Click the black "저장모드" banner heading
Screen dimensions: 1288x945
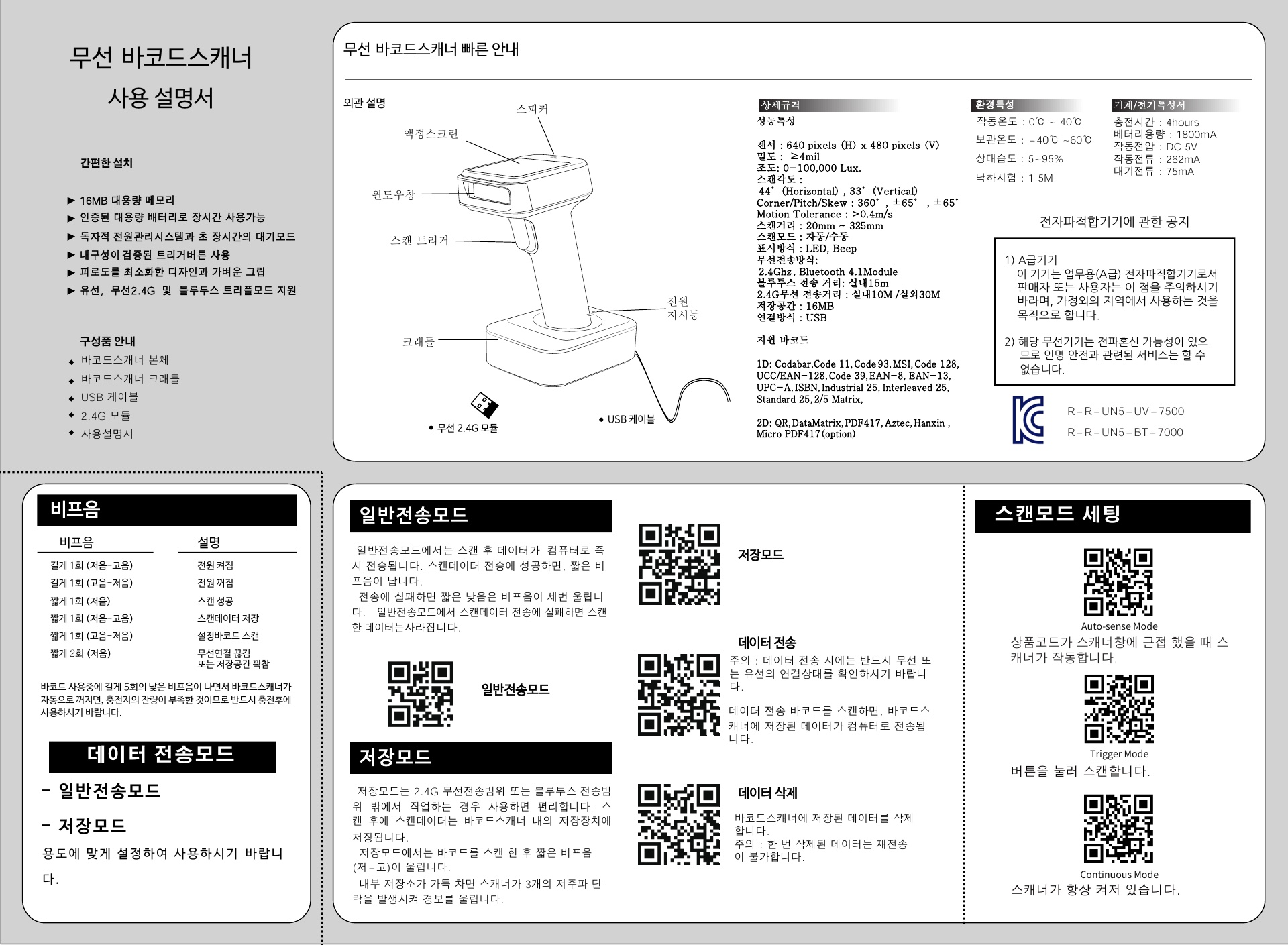(x=480, y=758)
